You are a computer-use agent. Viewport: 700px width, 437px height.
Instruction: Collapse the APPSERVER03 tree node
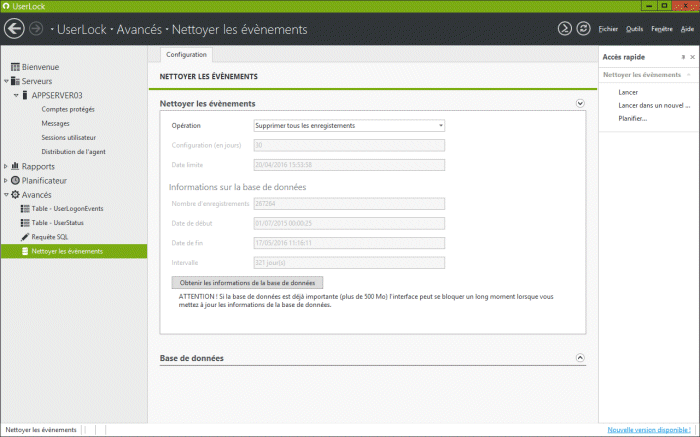pos(16,95)
